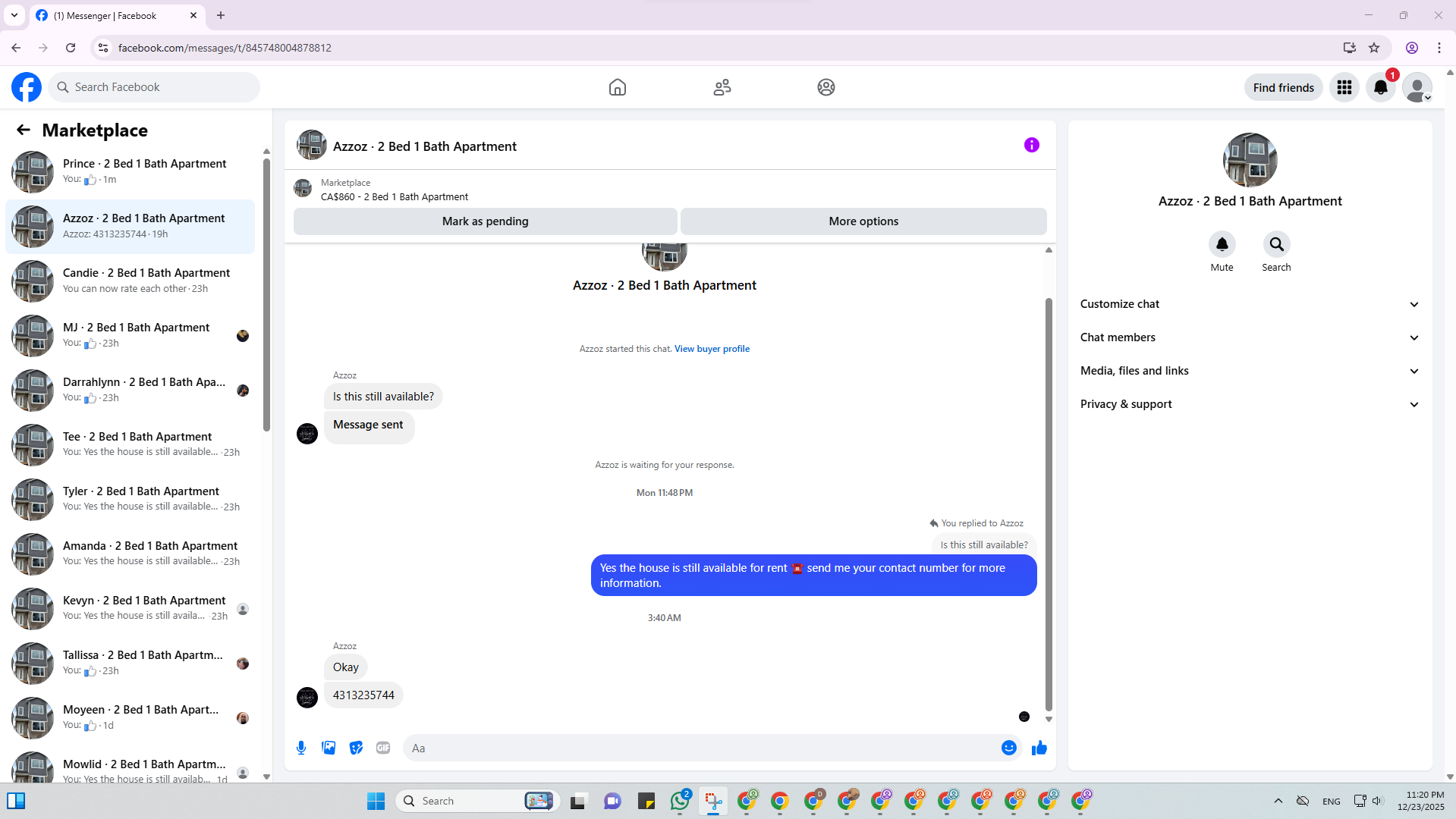Screen dimensions: 1456x819
Task: Focus the Search Facebook field
Action: pos(154,87)
